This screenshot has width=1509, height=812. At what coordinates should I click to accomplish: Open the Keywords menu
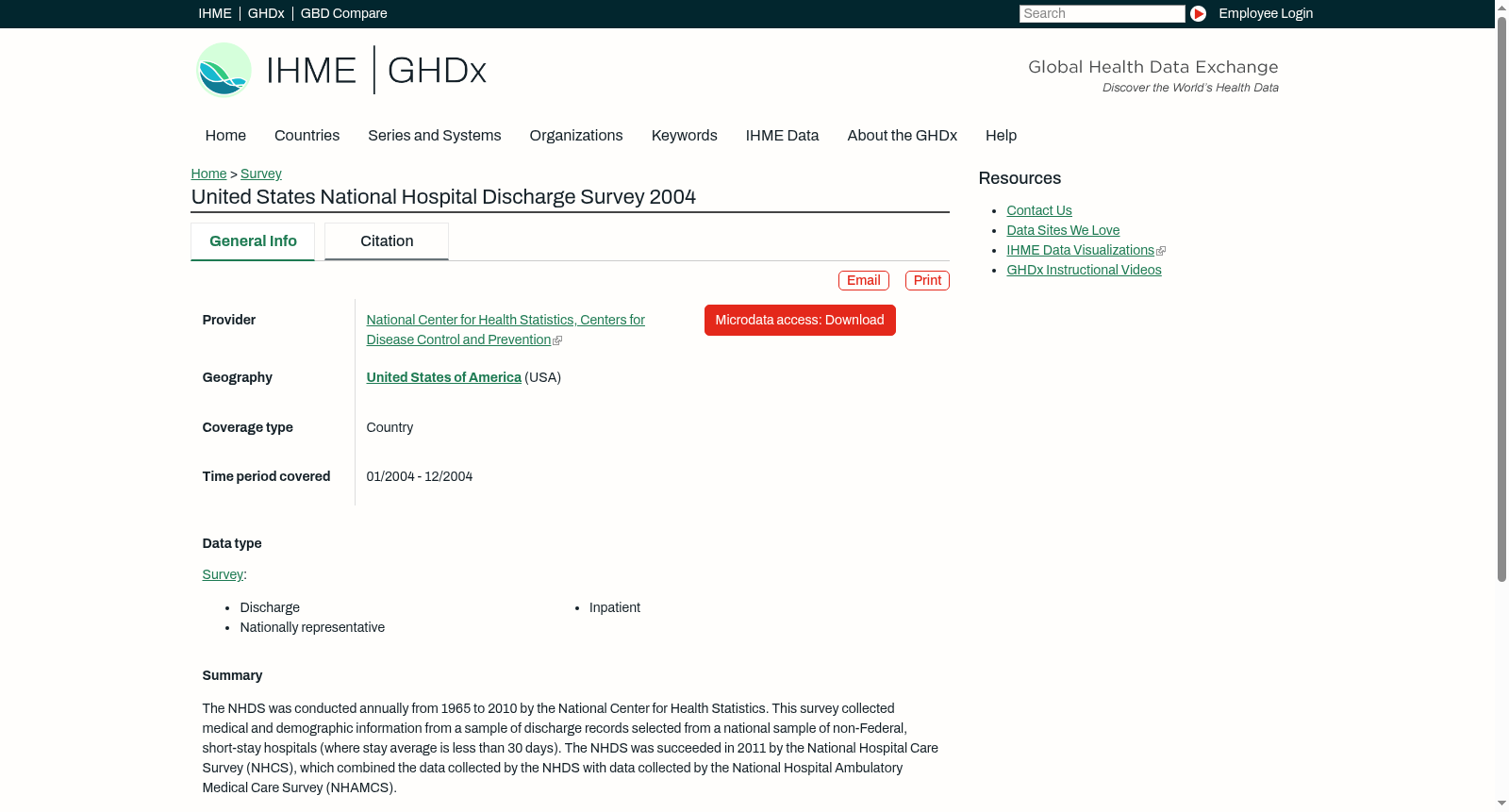click(685, 135)
